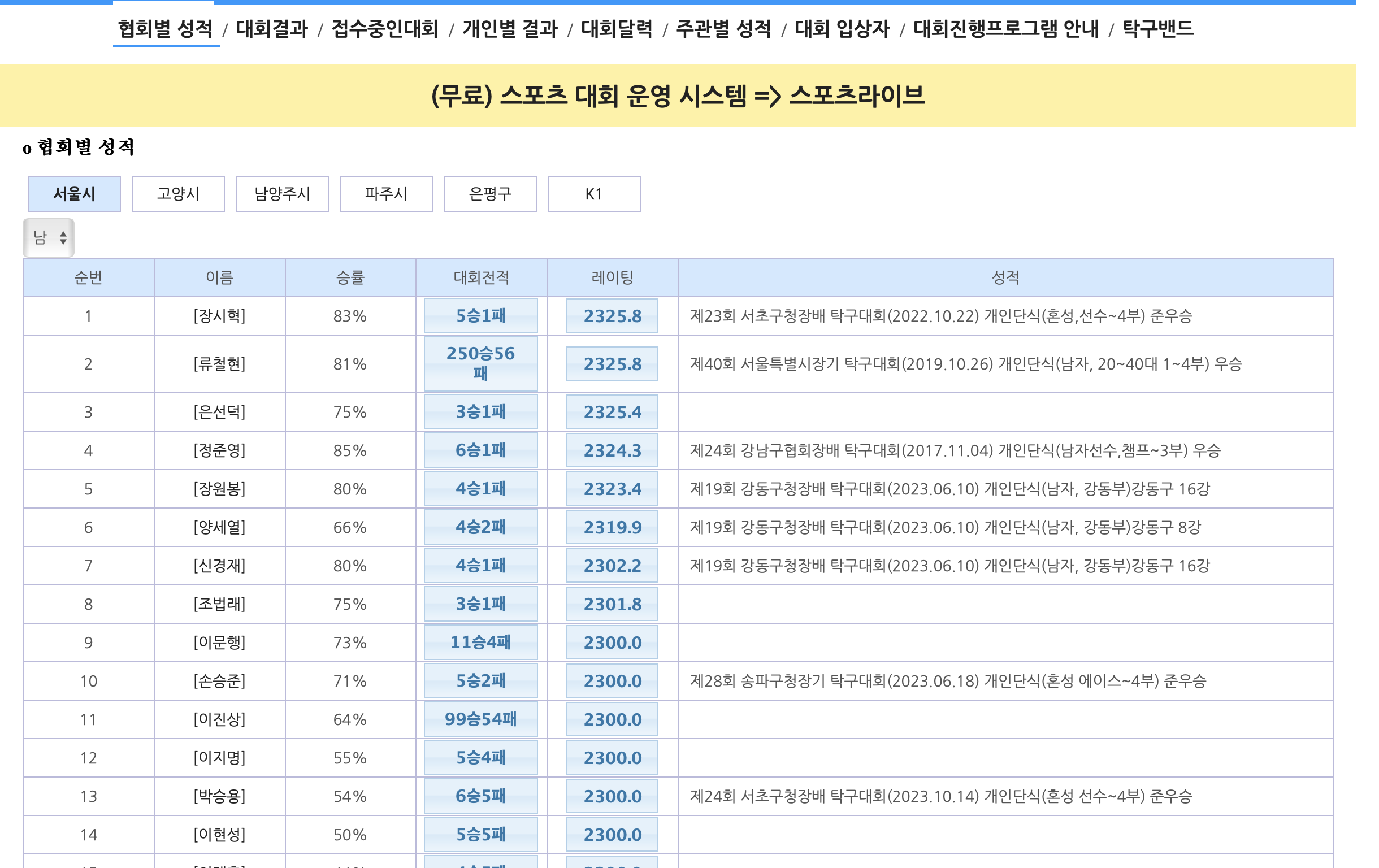
Task: Open 이진상's 99승54패 match record
Action: [480, 719]
